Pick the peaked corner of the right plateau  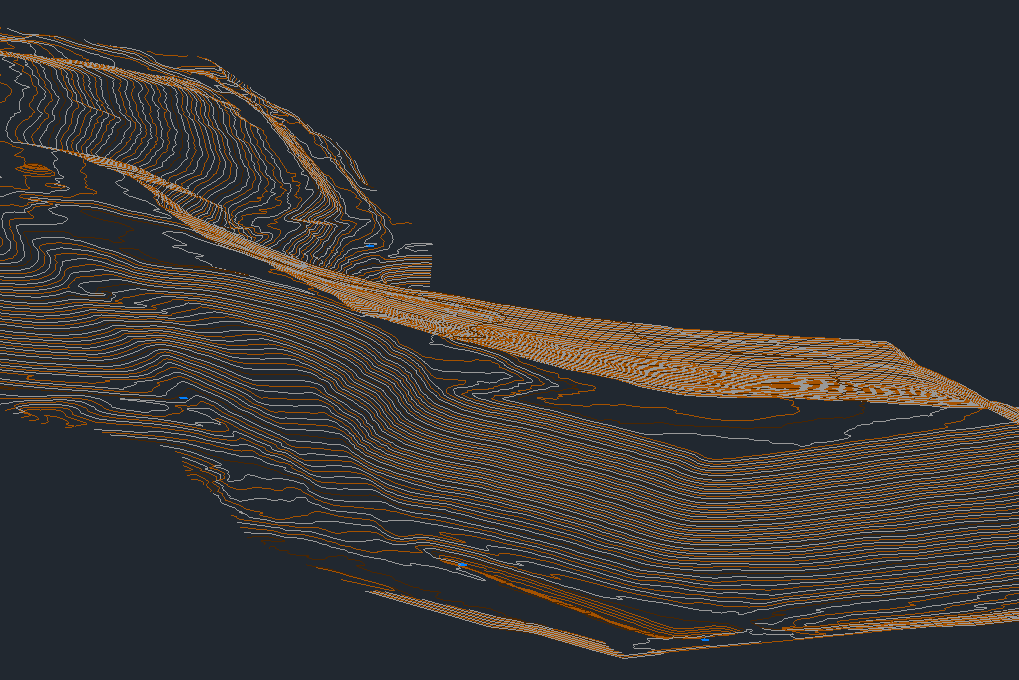(x=890, y=343)
